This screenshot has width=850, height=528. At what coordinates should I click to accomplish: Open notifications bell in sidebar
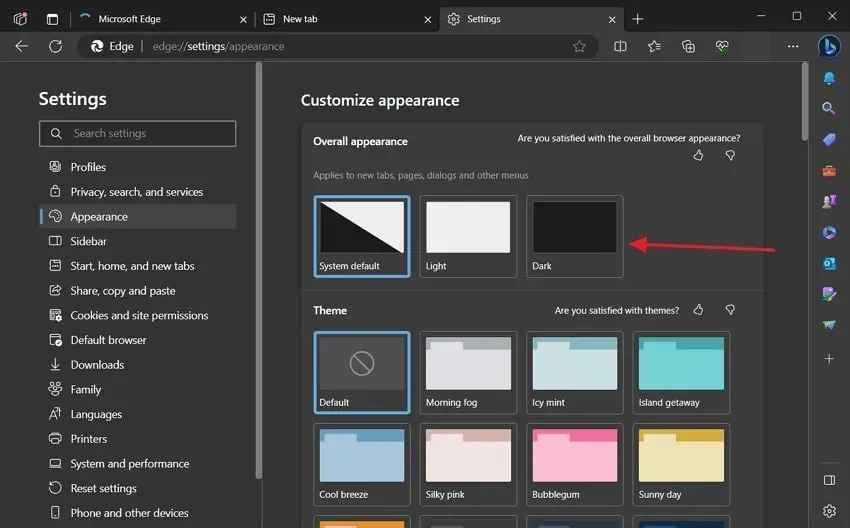point(829,79)
